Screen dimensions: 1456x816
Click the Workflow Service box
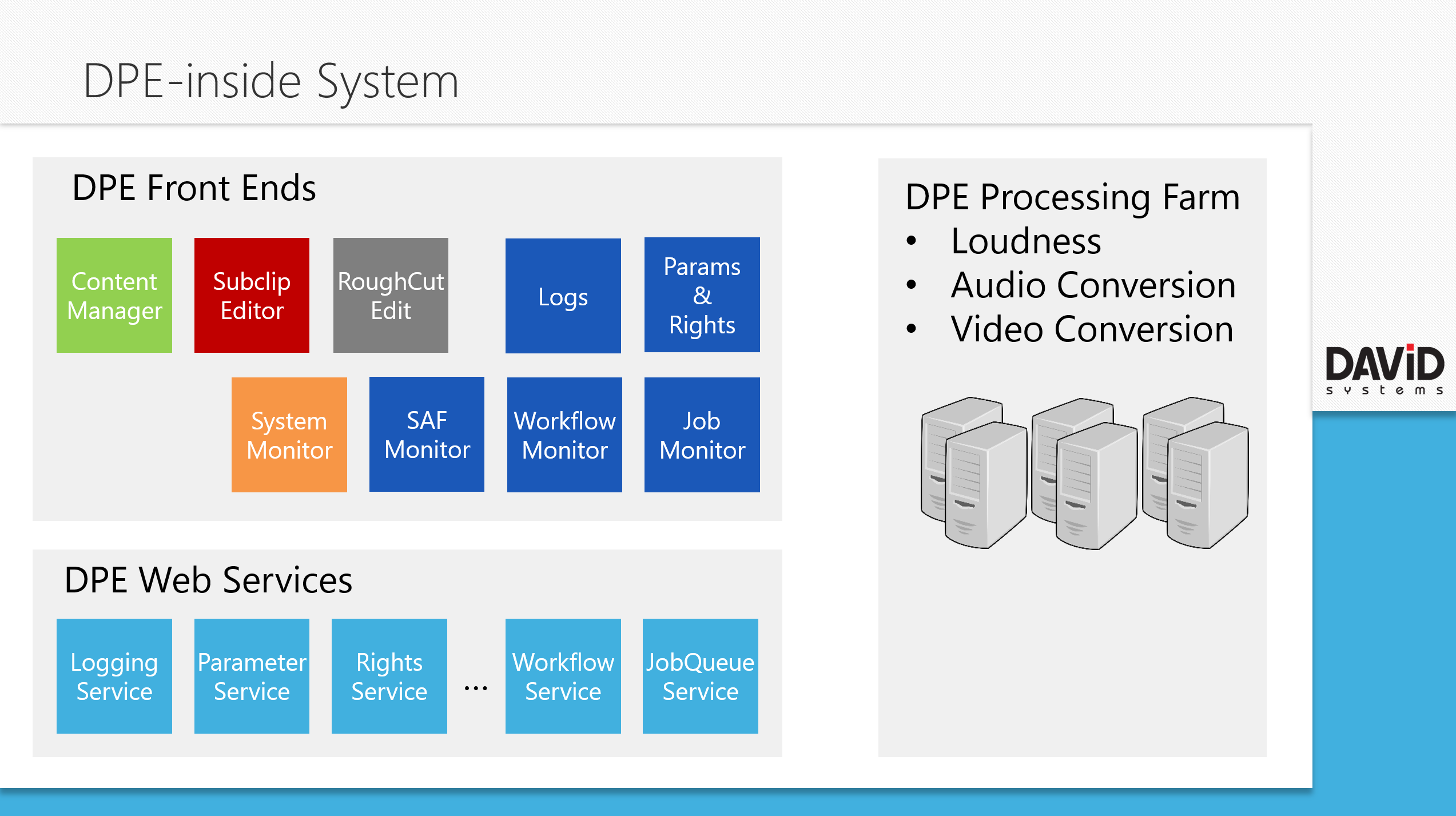click(x=563, y=676)
